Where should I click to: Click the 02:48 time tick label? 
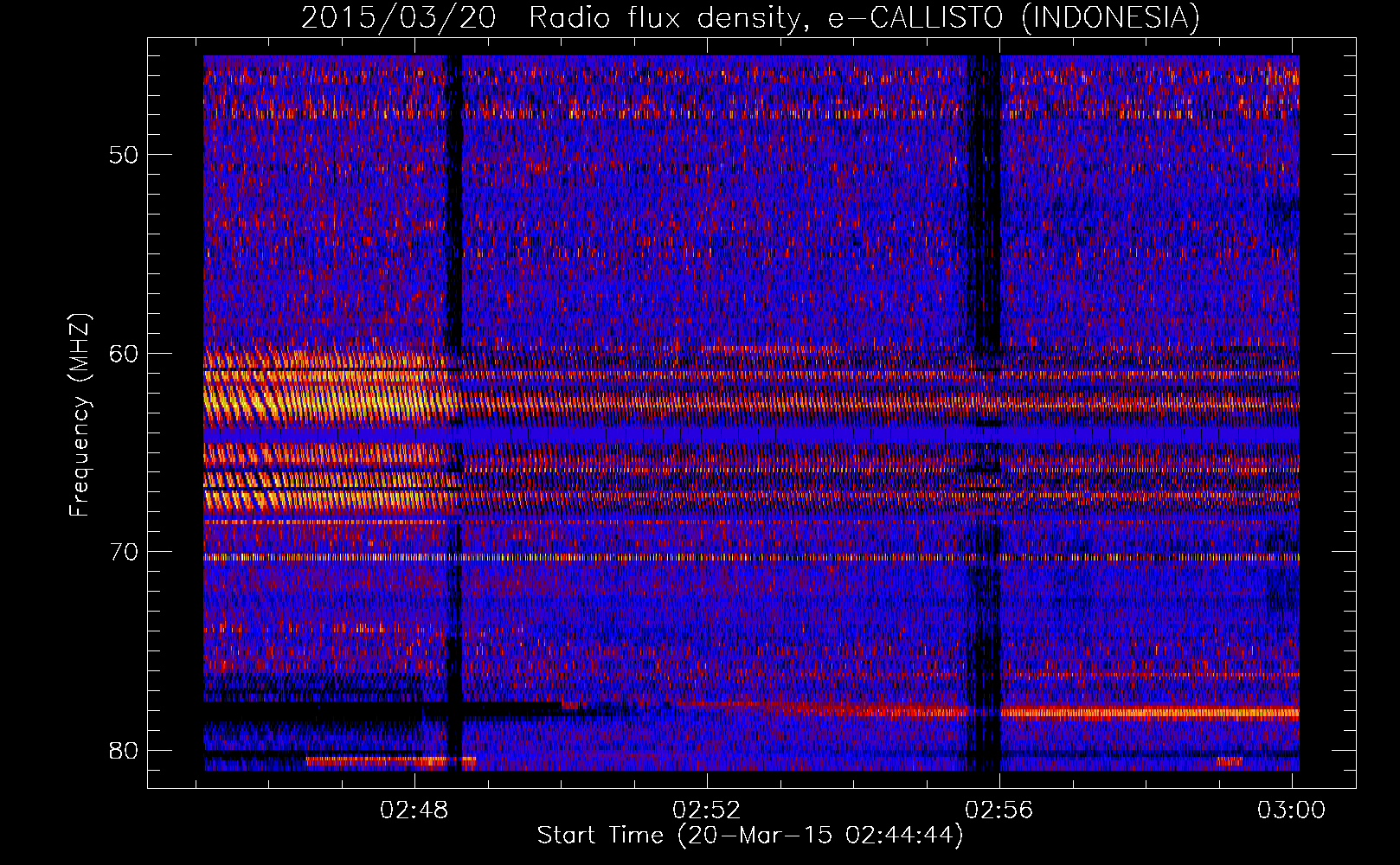pyautogui.click(x=414, y=810)
